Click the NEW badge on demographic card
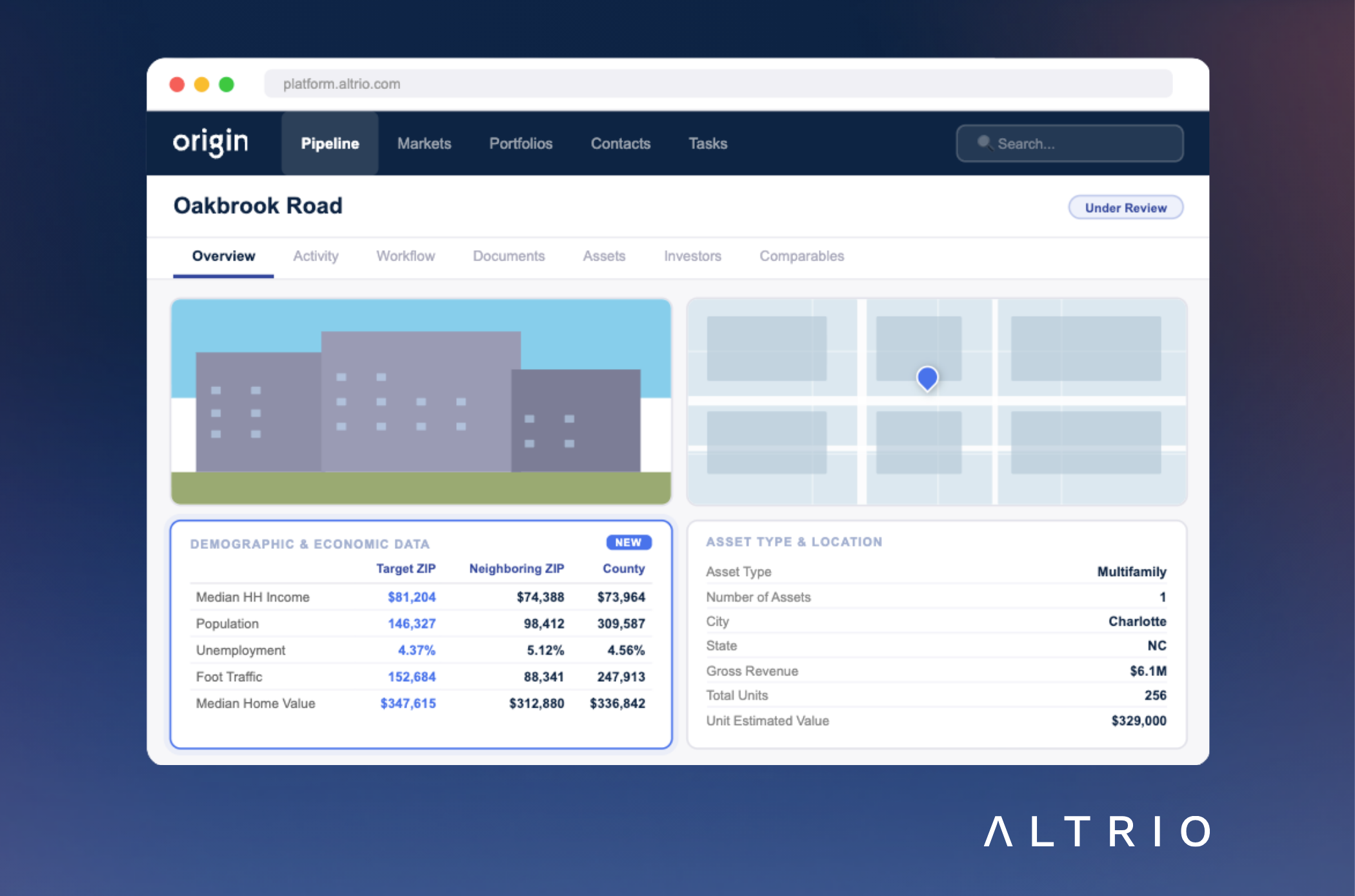This screenshot has height=896, width=1355. click(x=628, y=543)
